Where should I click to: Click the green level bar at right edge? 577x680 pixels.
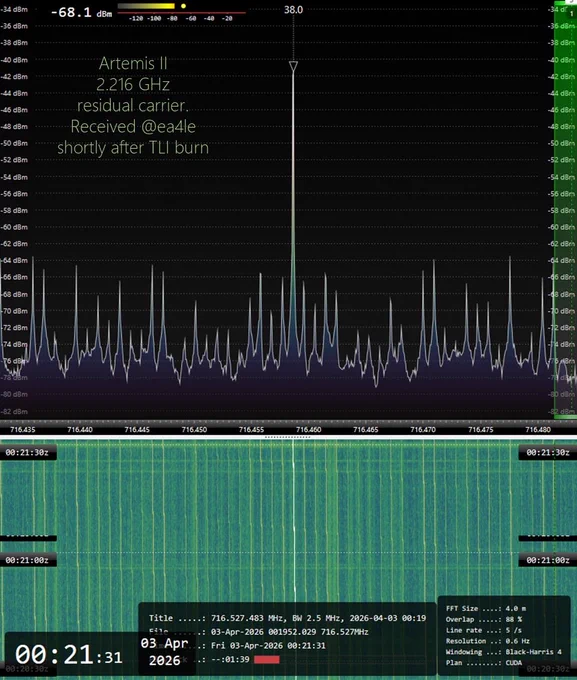coord(565,210)
